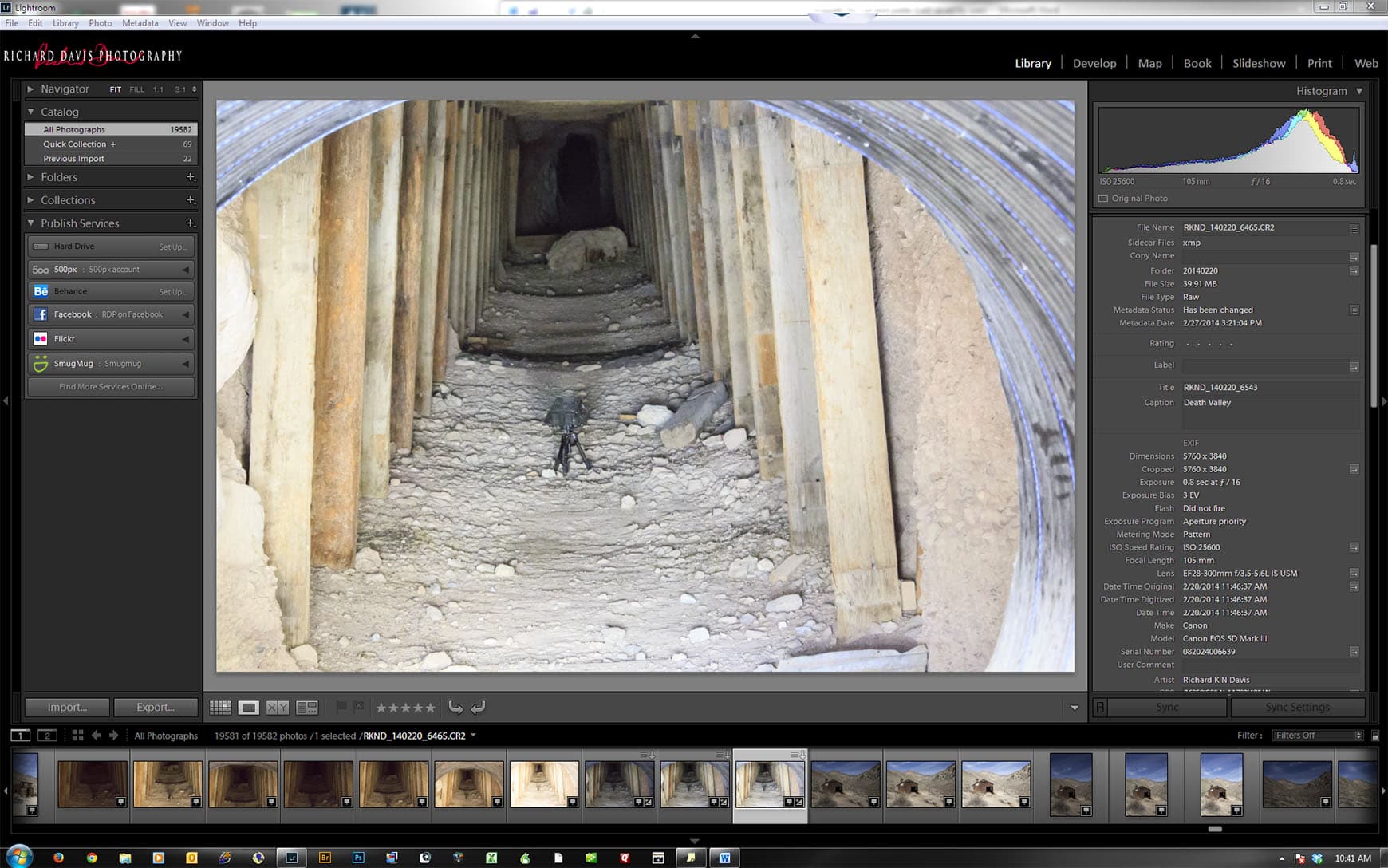Click Flickr publish service icon
Screen dimensions: 1388x868
coord(41,339)
